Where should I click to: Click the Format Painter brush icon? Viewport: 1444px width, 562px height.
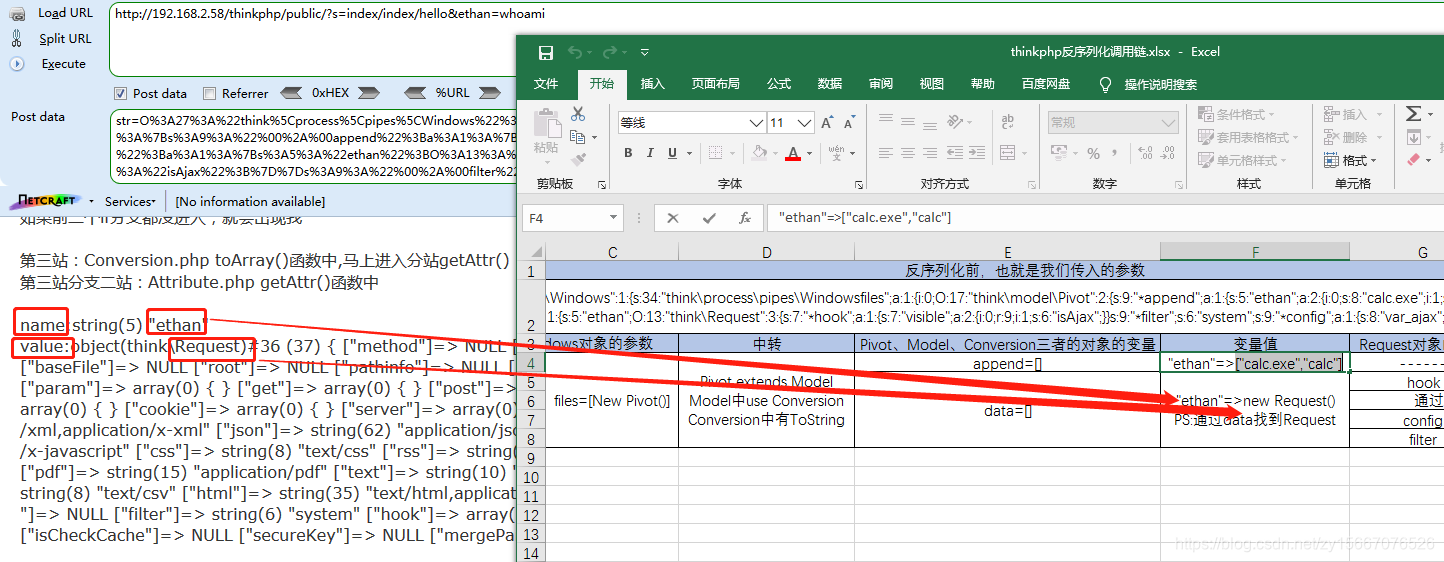578,159
